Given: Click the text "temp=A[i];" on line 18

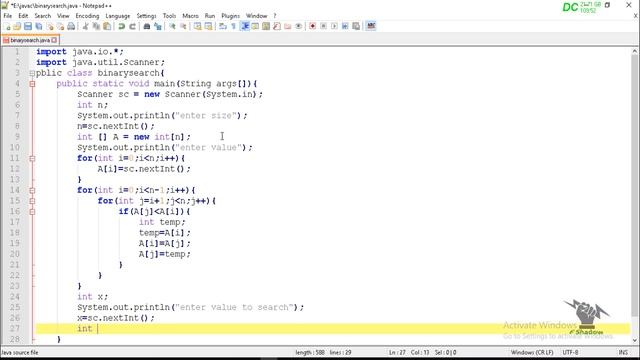Looking at the screenshot, I should point(164,233).
